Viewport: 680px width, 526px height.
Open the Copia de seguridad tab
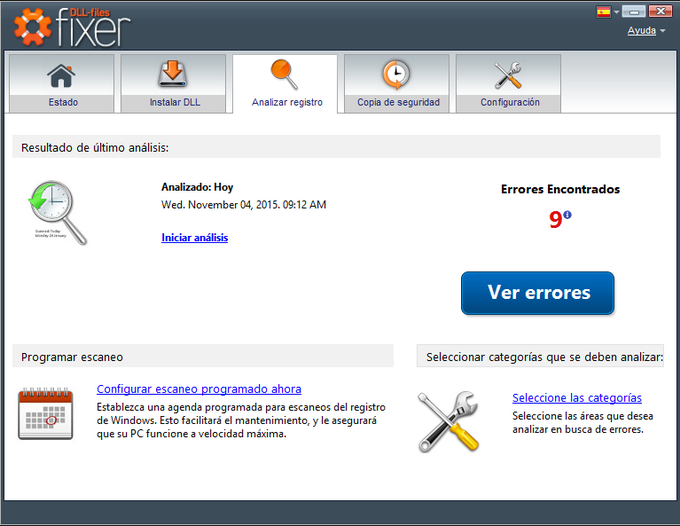pos(397,84)
